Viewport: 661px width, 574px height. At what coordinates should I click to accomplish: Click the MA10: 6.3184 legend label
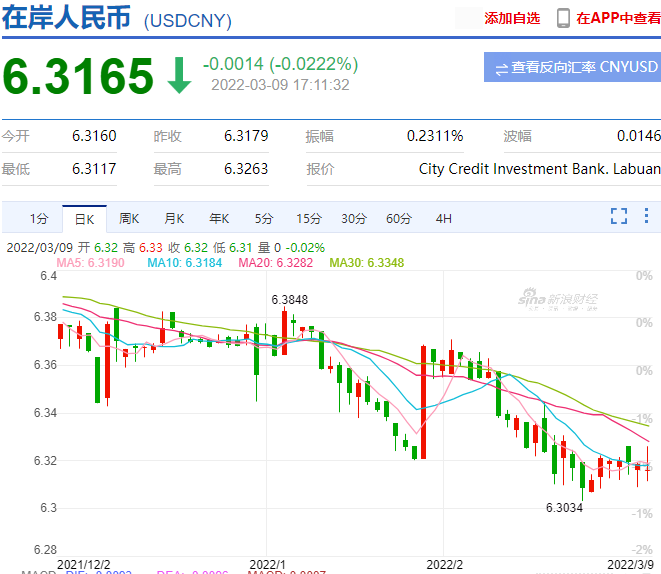tap(185, 263)
